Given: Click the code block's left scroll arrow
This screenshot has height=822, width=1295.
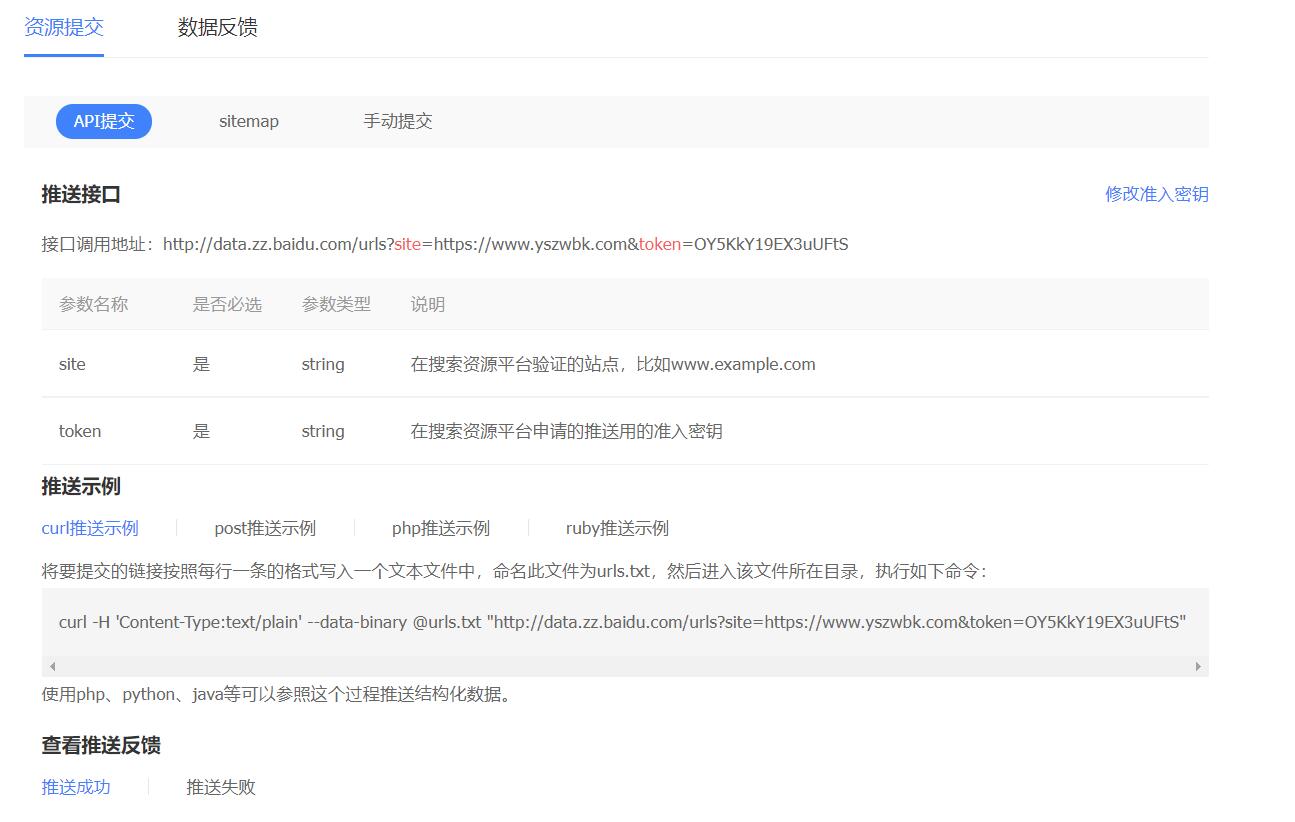Looking at the screenshot, I should (x=52, y=666).
